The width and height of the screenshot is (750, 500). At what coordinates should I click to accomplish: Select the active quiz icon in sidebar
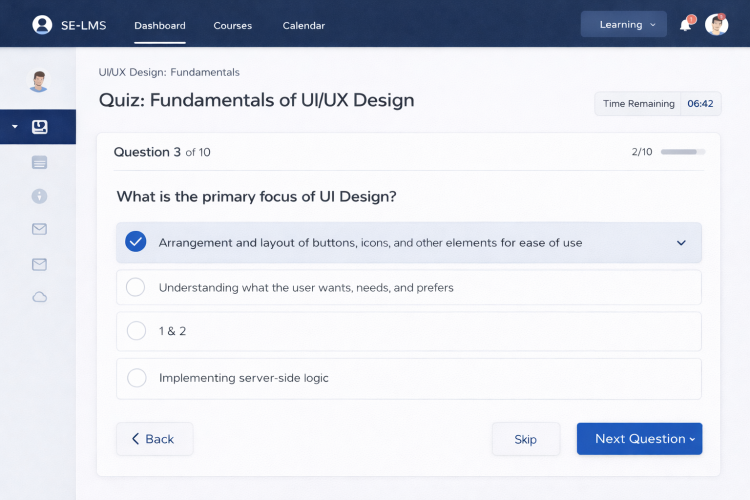click(x=40, y=127)
